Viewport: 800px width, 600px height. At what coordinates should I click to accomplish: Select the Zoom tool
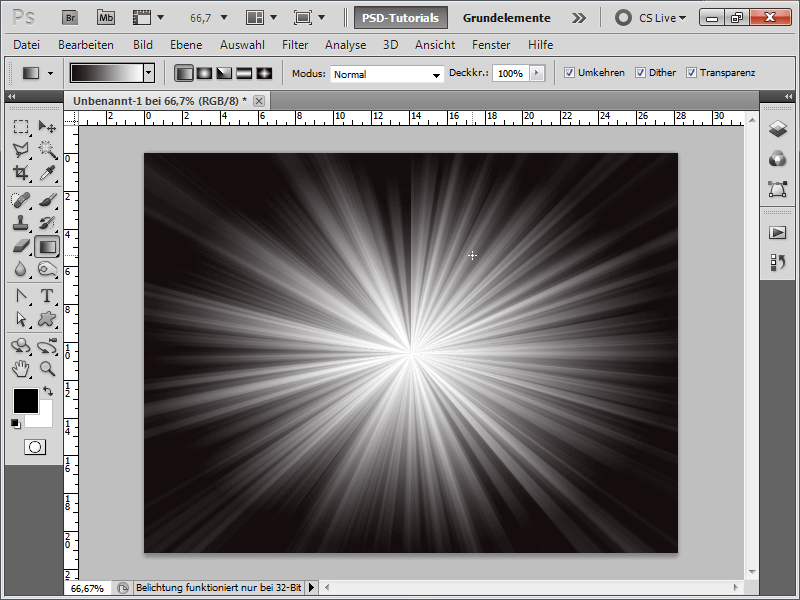47,369
